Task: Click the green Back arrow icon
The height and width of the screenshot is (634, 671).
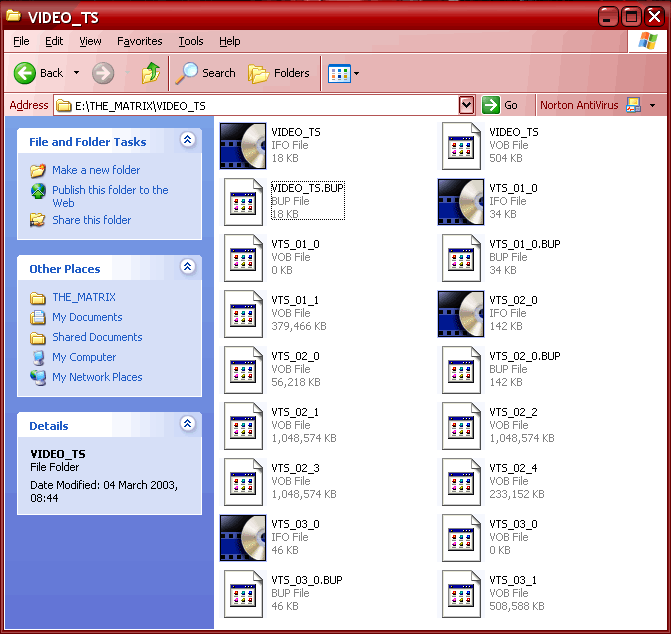Action: click(24, 73)
